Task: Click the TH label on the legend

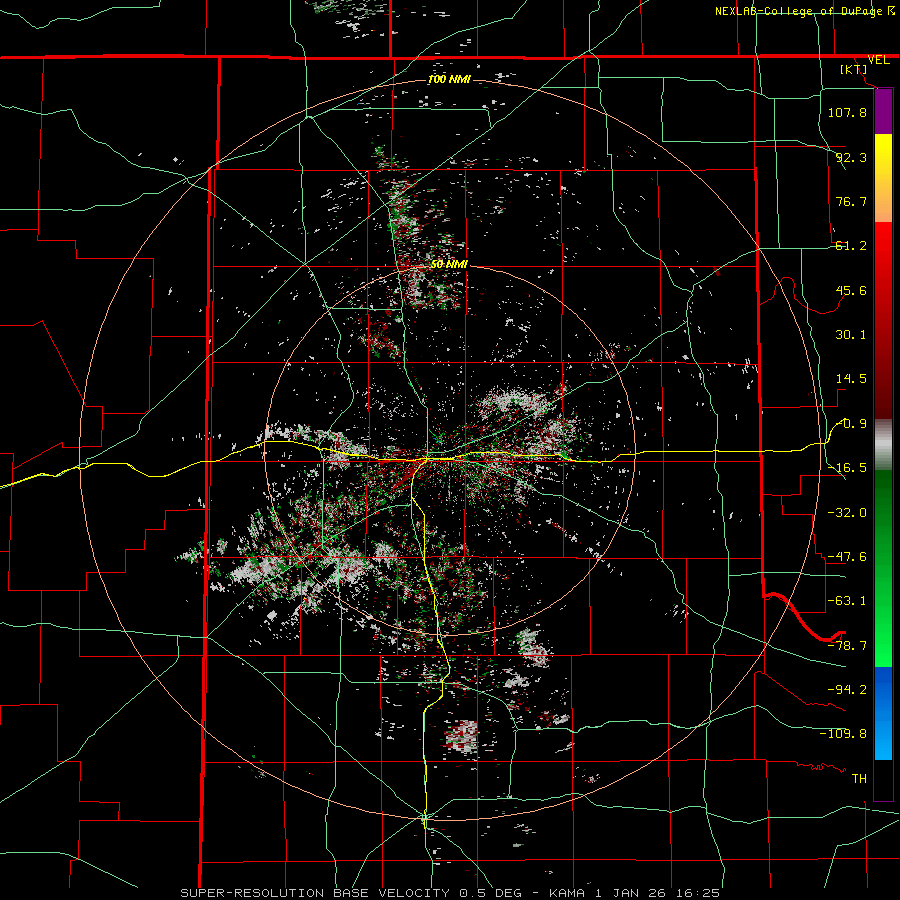Action: 859,779
